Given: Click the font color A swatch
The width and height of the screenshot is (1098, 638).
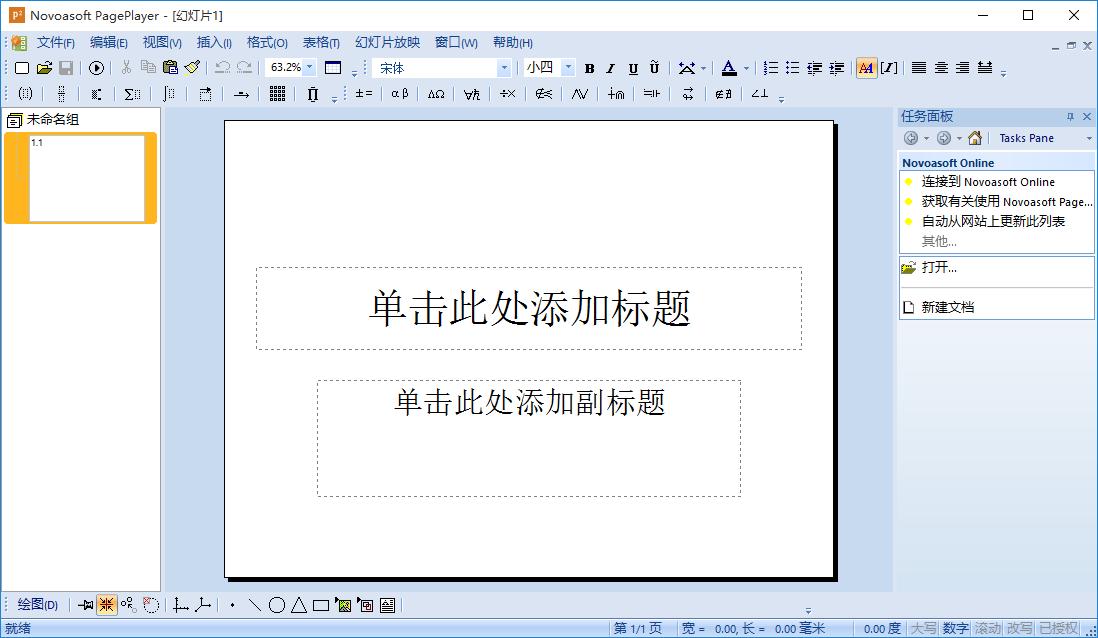Looking at the screenshot, I should tap(729, 68).
